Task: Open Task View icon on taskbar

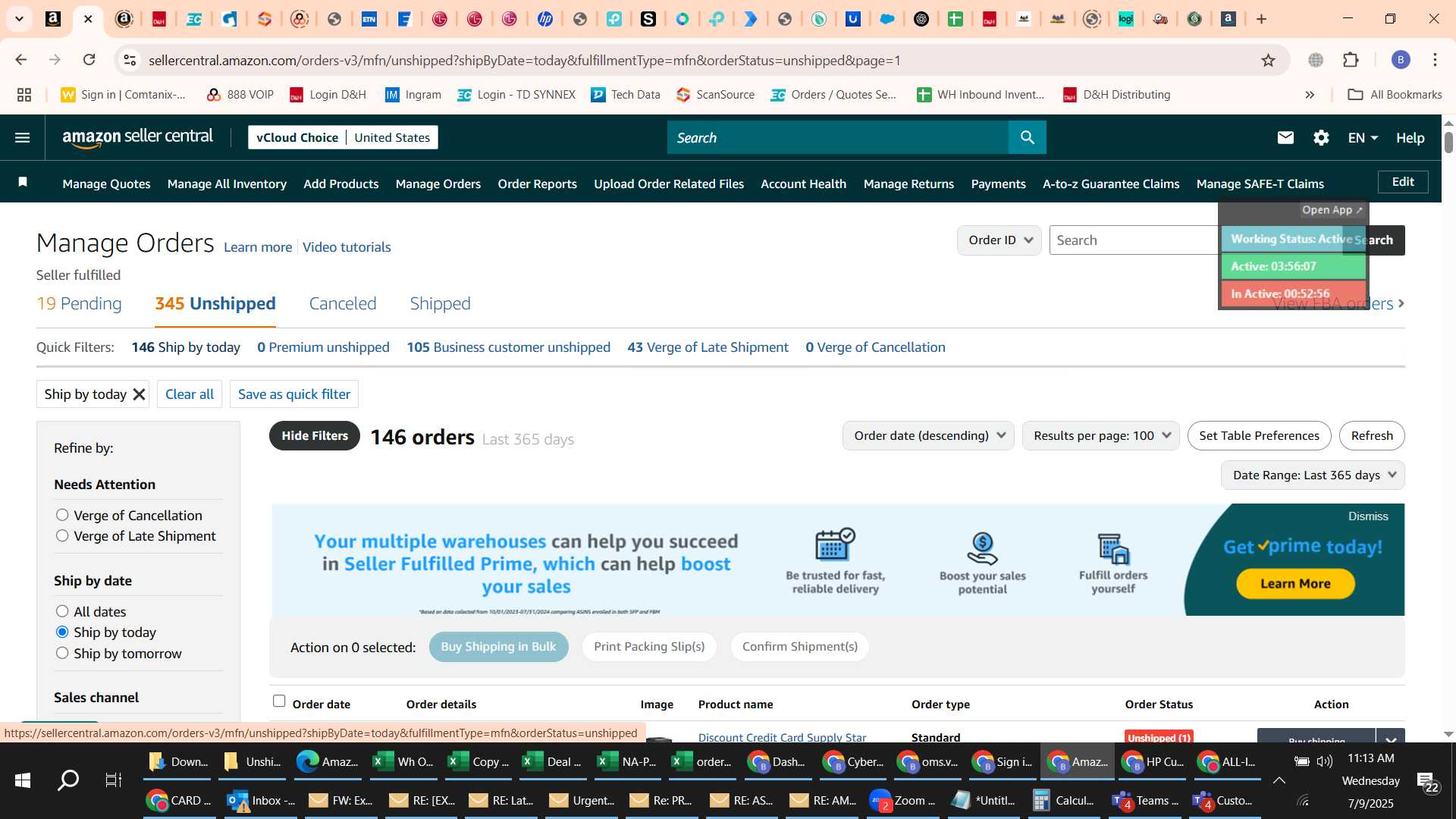Action: (x=113, y=780)
